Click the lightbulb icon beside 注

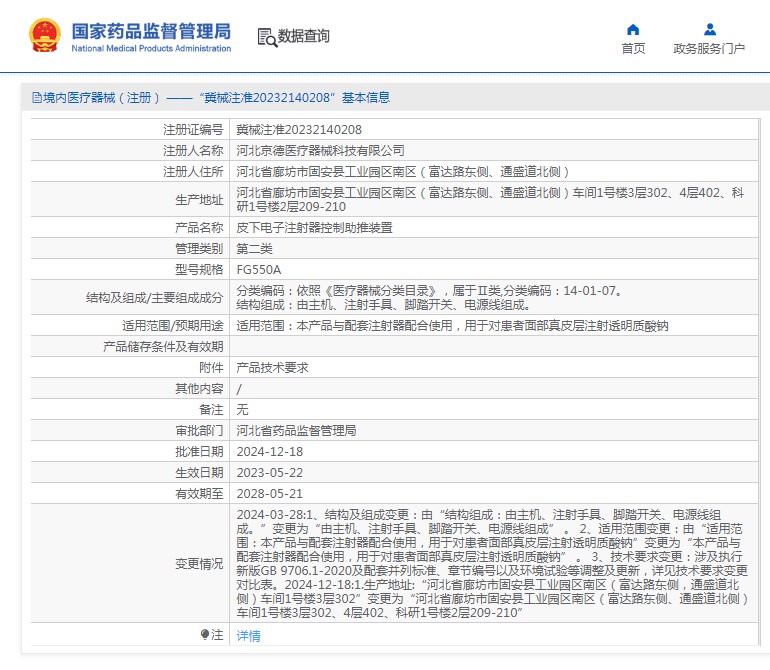(x=206, y=635)
